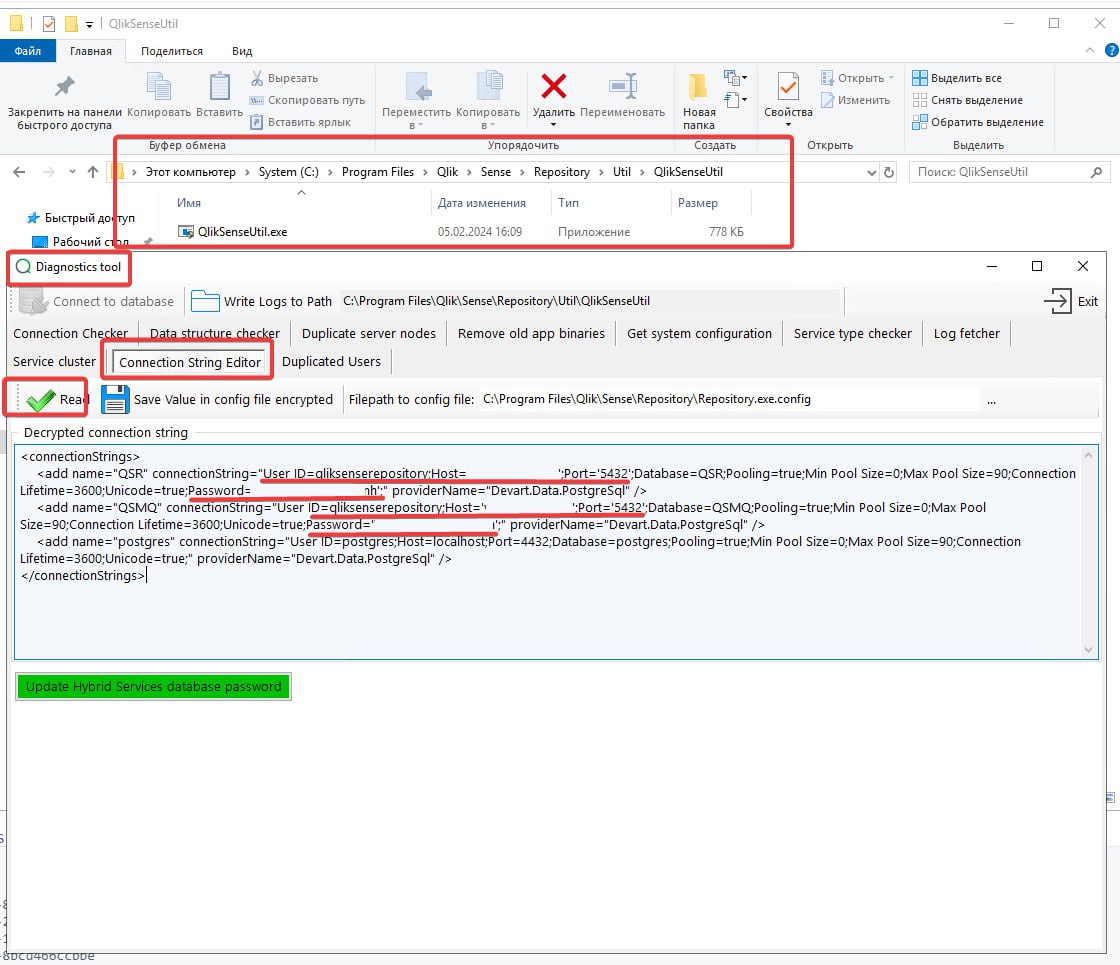Image resolution: width=1120 pixels, height=965 pixels.
Task: Click the Exit arrow icon in Diagnostics tool
Action: [x=1060, y=300]
